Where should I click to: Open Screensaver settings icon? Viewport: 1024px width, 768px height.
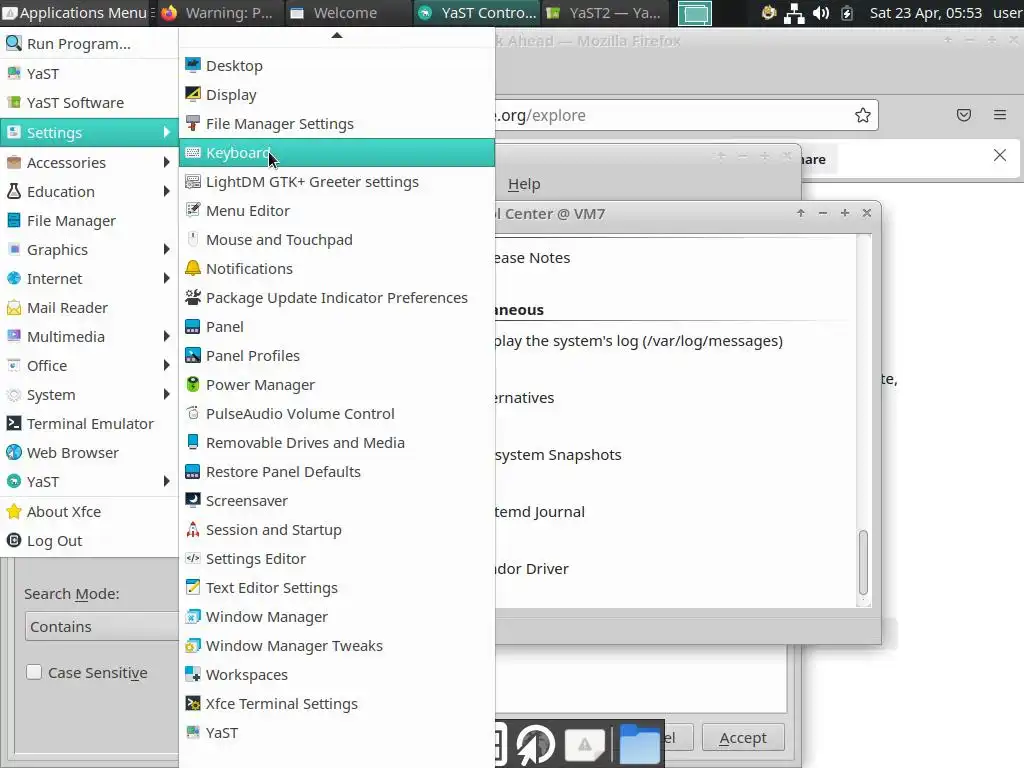coord(193,500)
